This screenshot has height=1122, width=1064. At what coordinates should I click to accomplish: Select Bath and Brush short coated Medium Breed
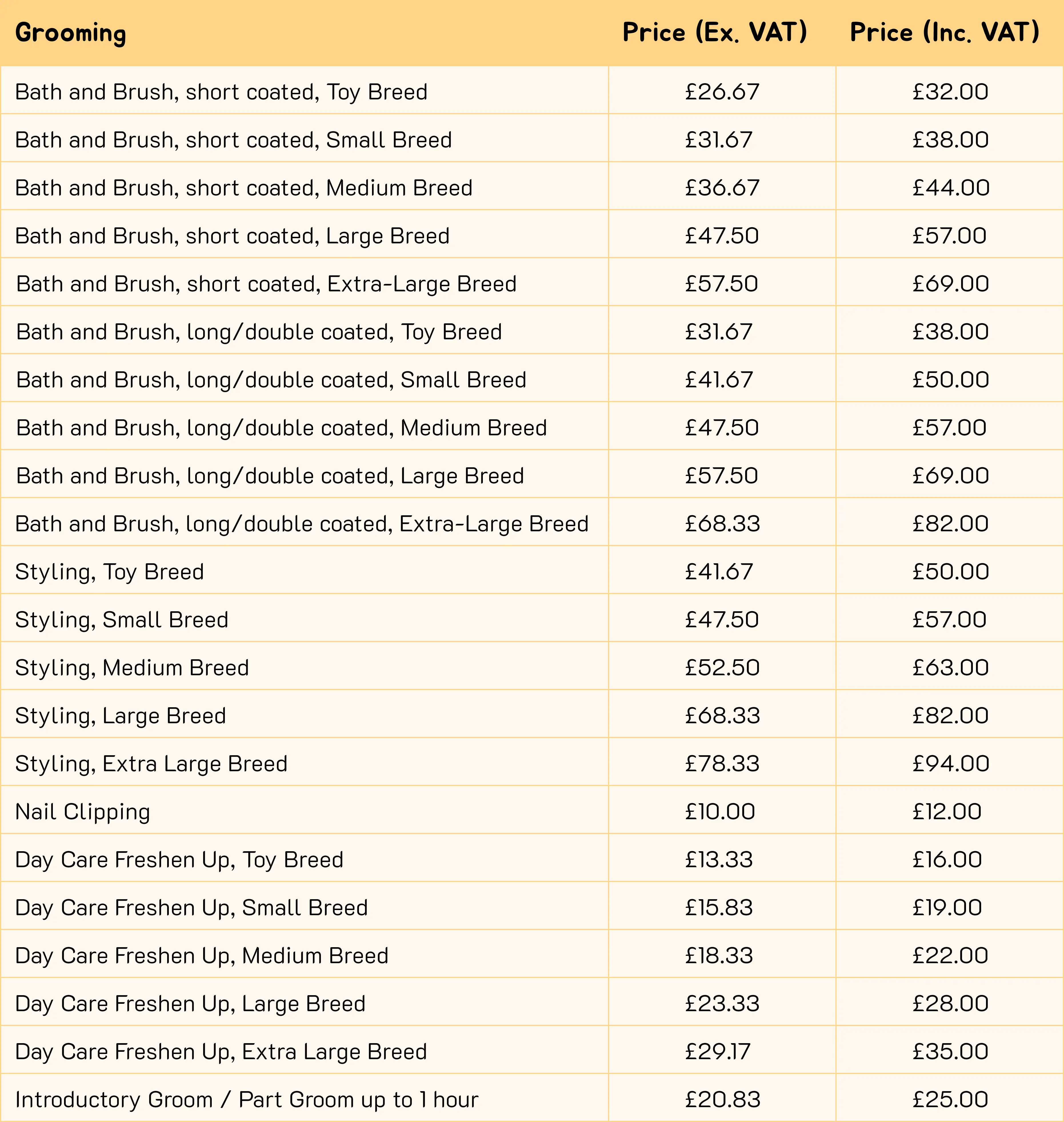[x=244, y=188]
